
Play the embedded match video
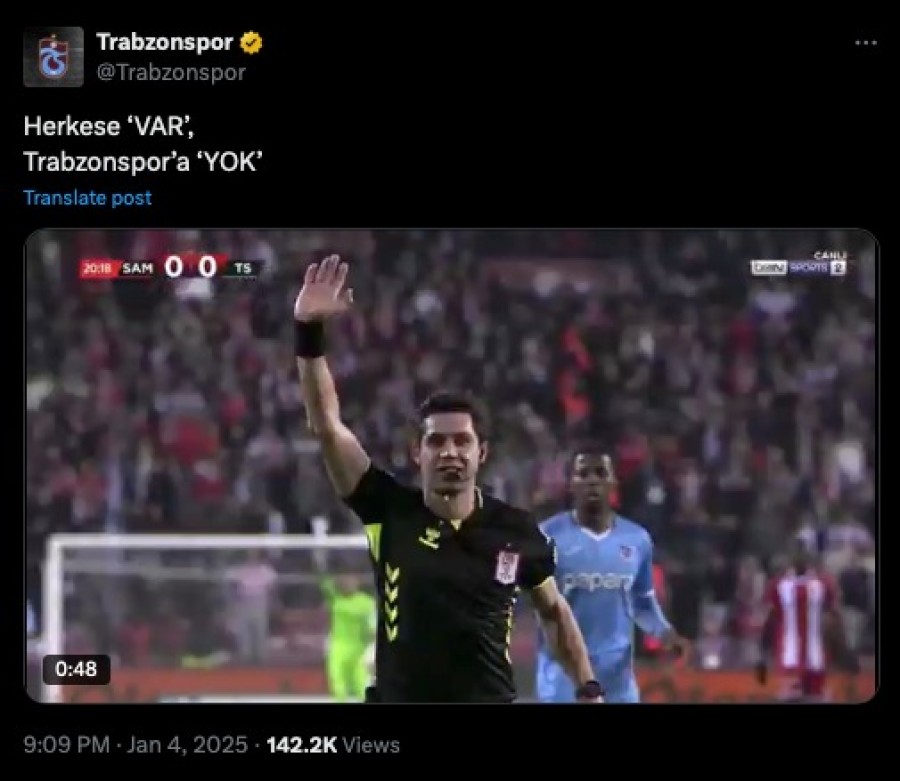point(451,466)
